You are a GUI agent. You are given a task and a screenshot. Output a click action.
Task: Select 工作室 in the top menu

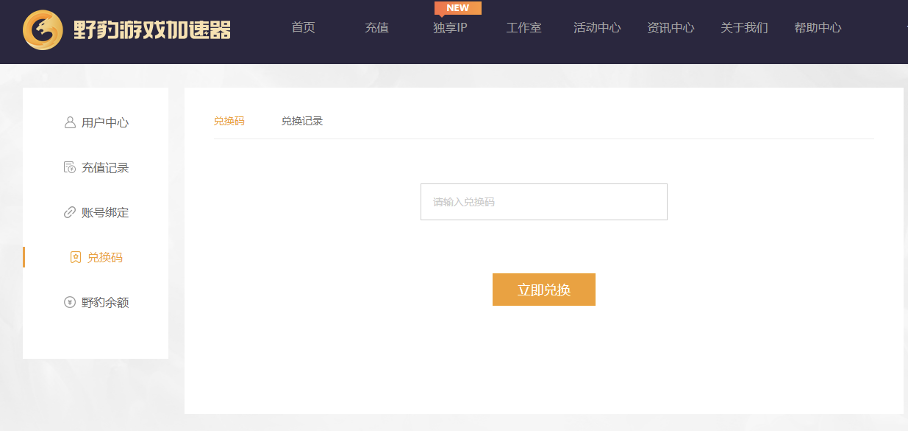523,27
